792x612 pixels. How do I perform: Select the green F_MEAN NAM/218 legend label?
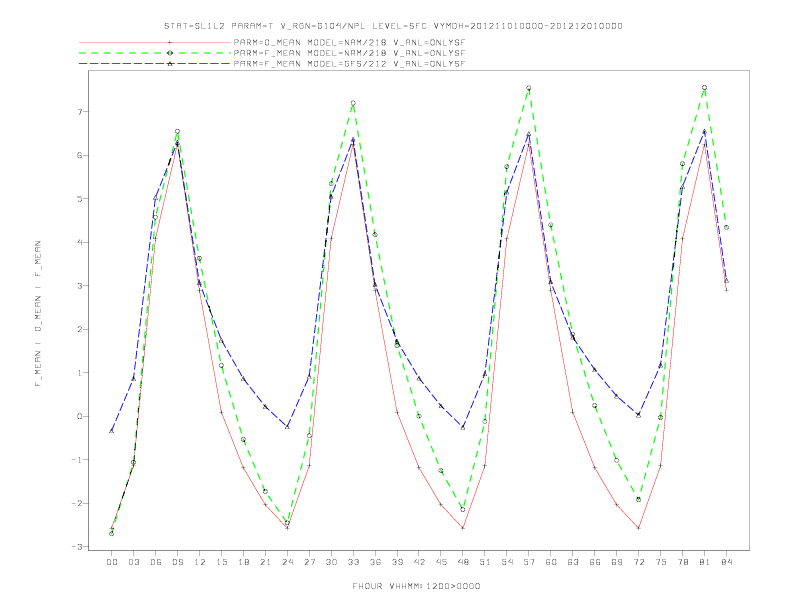(349, 53)
